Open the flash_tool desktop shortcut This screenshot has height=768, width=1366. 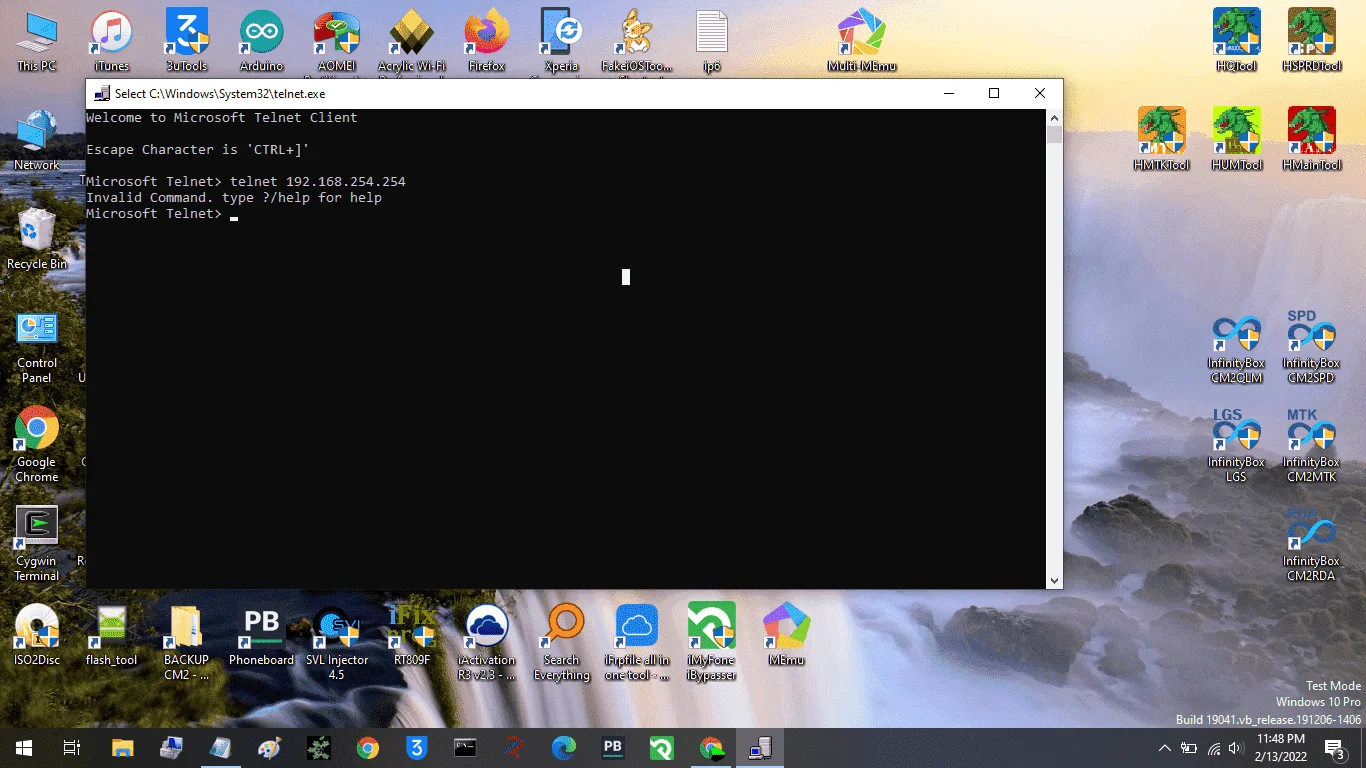coord(112,635)
